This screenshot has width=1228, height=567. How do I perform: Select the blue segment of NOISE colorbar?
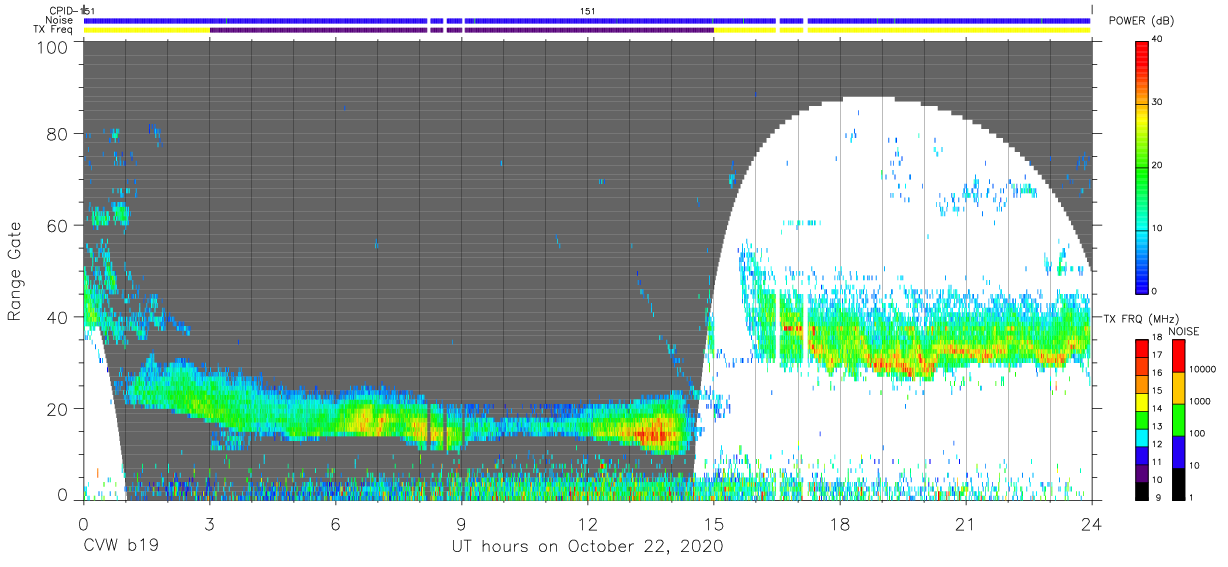1177,451
